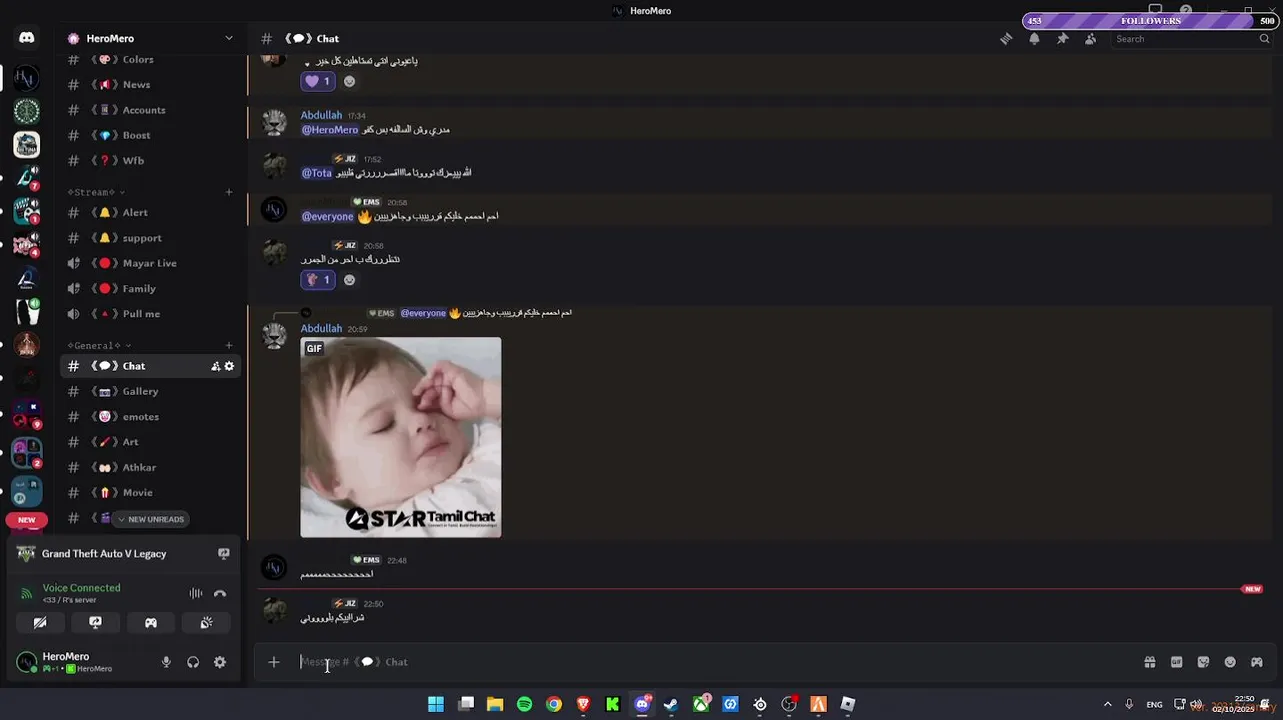Click the red NEW server indicator
Screen dimensions: 1283x720
(x=27, y=520)
